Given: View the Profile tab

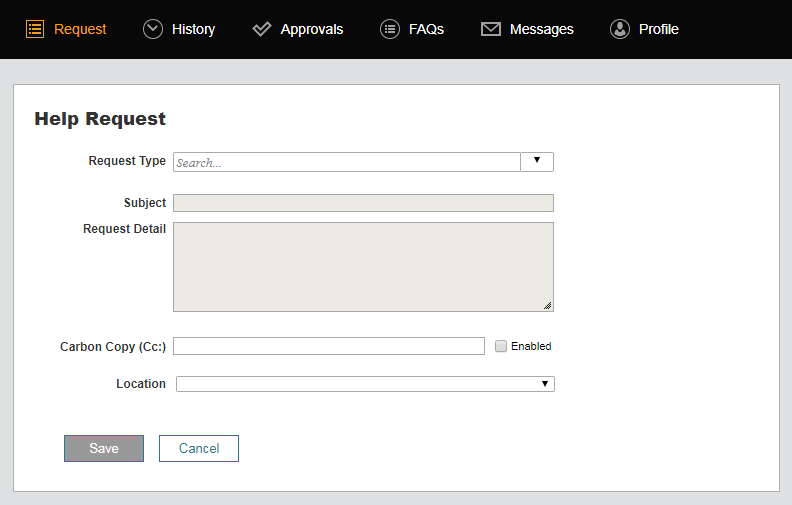Looking at the screenshot, I should click(x=658, y=29).
